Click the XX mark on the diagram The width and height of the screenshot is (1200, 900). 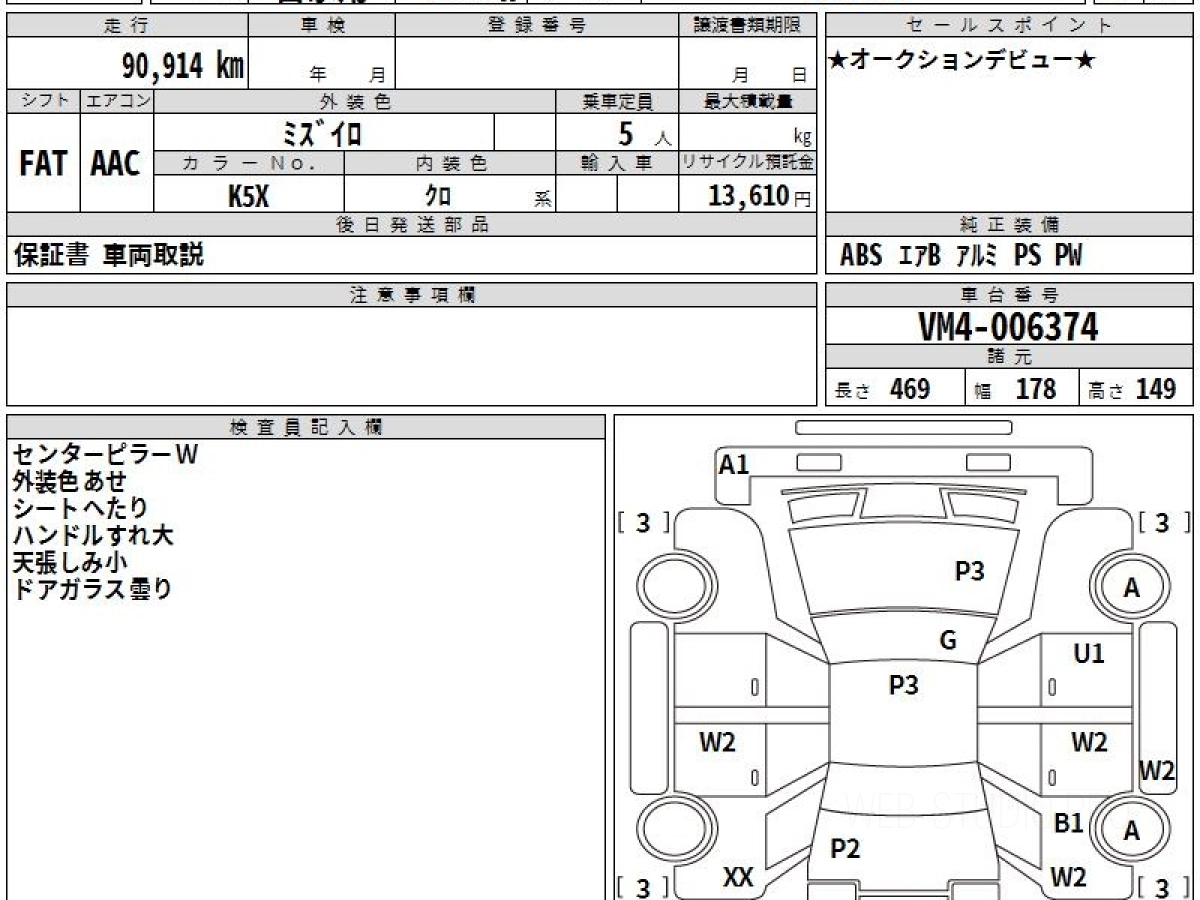(738, 878)
